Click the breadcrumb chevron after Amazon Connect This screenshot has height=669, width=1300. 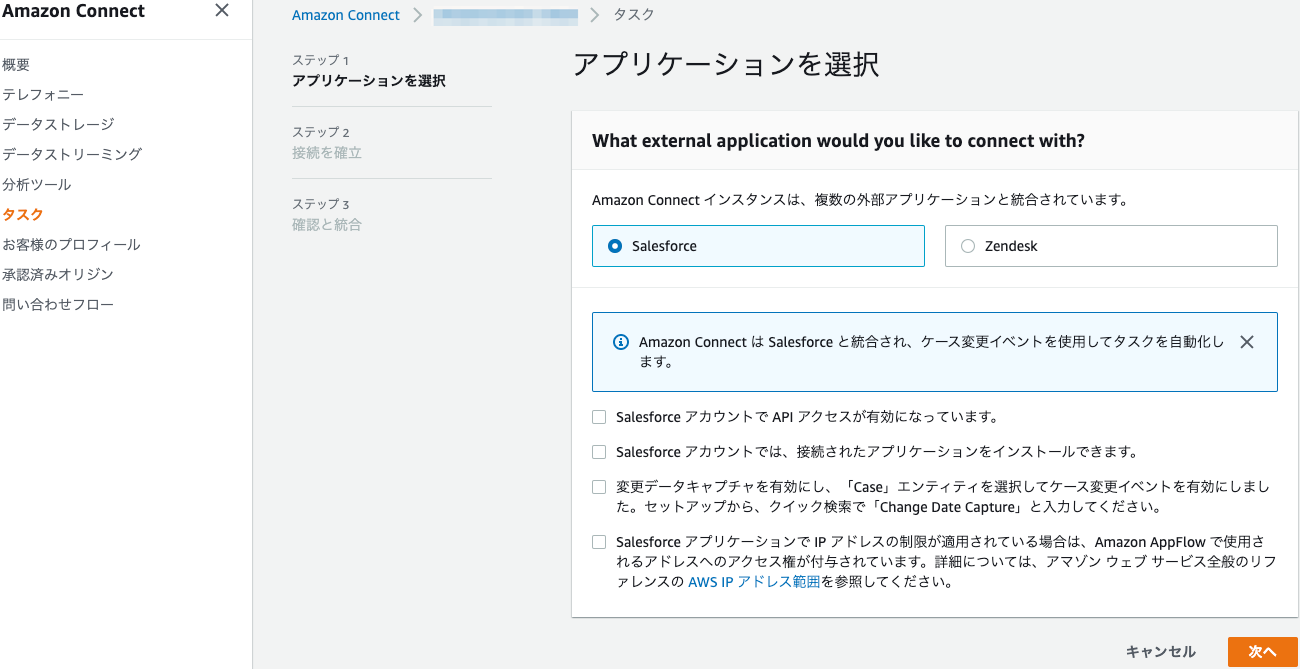[x=417, y=15]
